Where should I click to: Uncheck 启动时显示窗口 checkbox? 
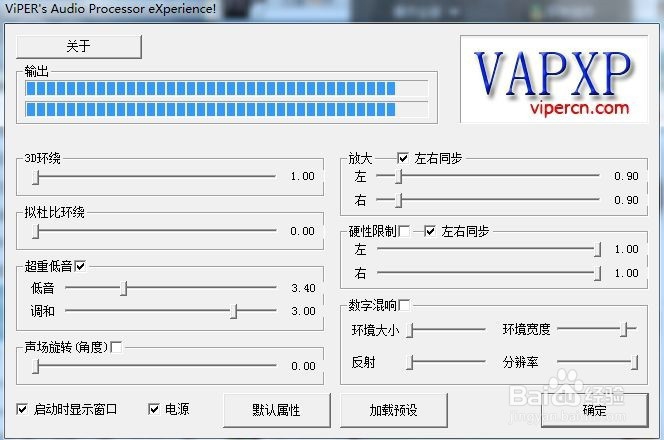22,409
